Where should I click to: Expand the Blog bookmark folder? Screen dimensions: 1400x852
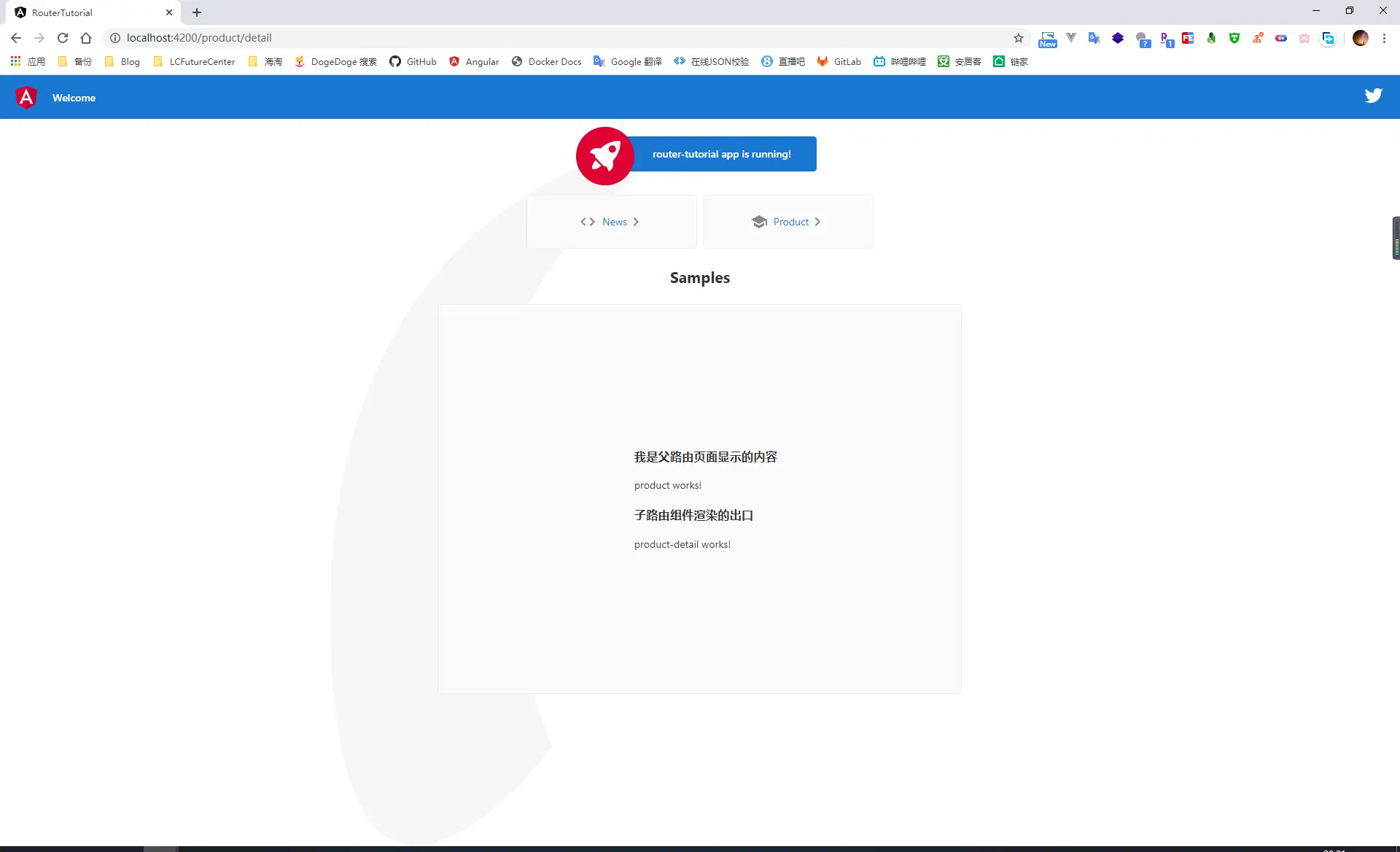(122, 61)
